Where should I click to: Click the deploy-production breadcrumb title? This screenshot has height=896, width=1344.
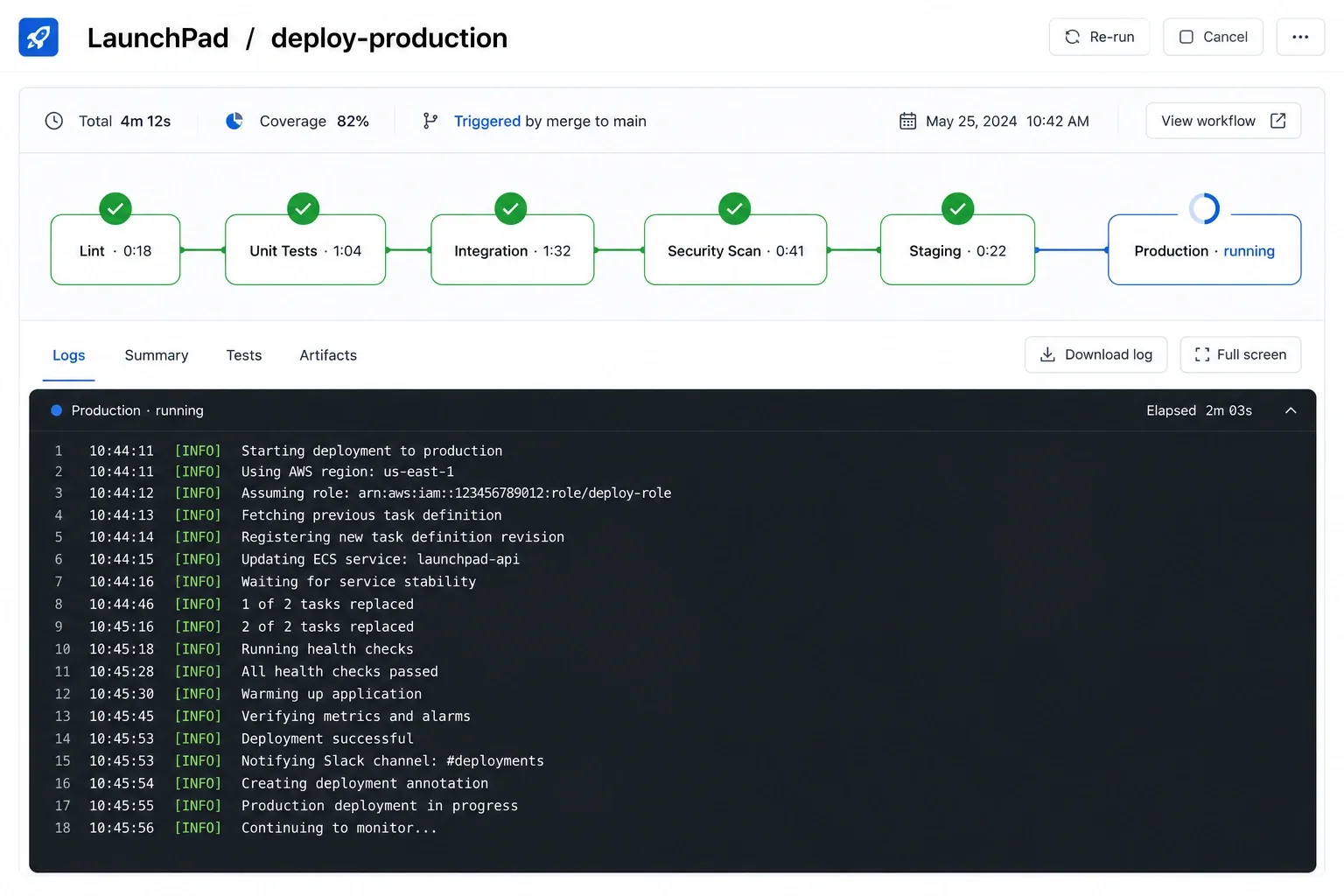coord(389,38)
